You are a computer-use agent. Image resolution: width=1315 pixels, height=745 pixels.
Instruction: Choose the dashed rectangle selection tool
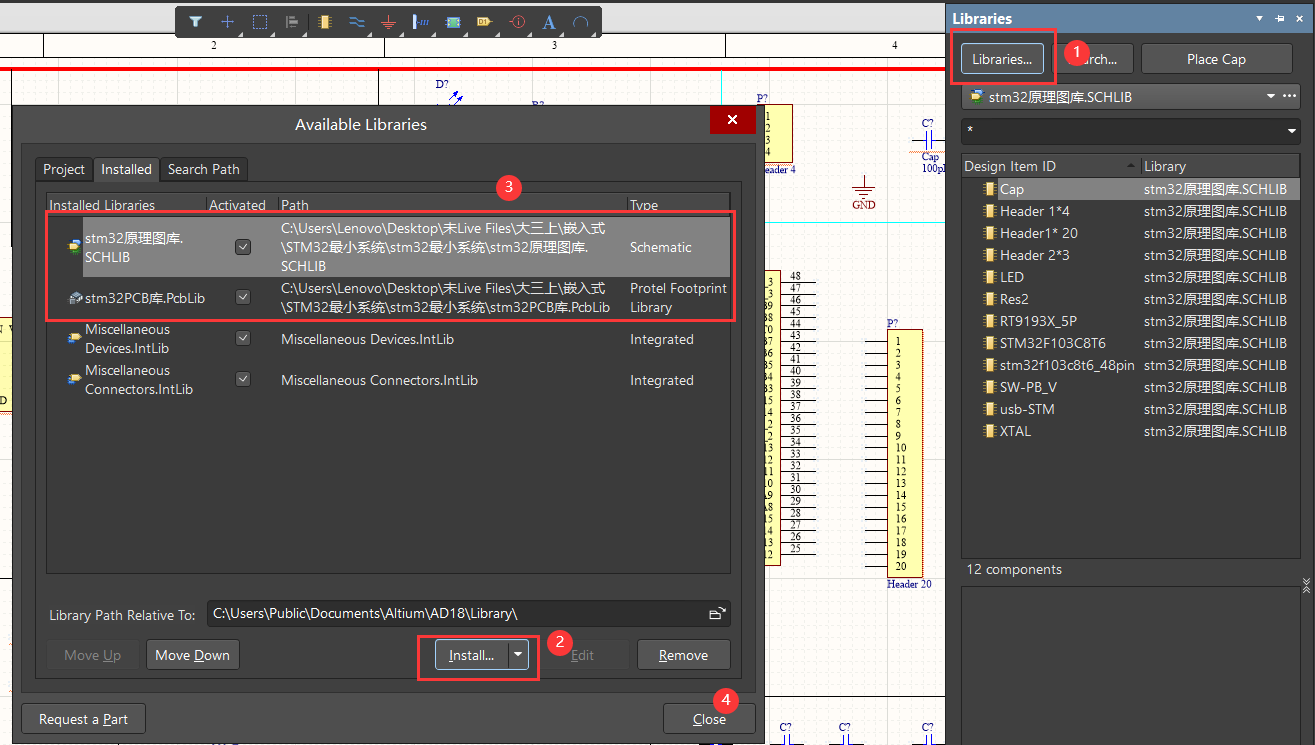coord(260,21)
